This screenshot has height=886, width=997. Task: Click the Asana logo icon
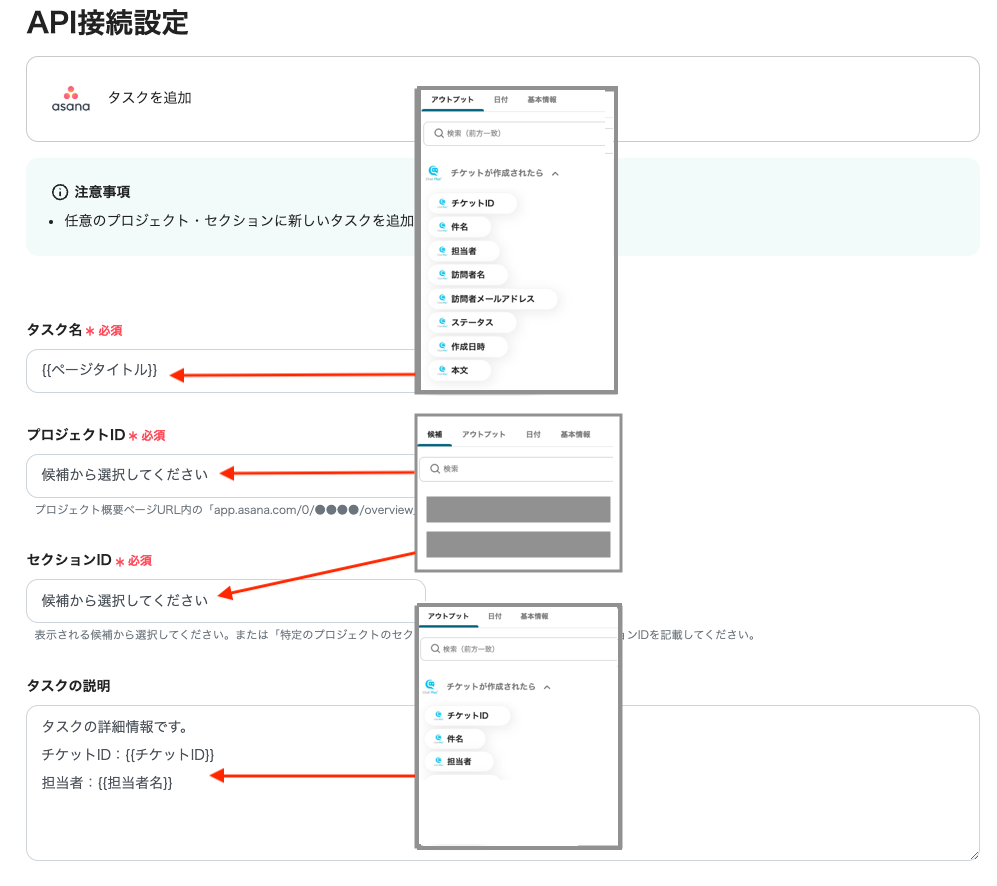(x=71, y=99)
